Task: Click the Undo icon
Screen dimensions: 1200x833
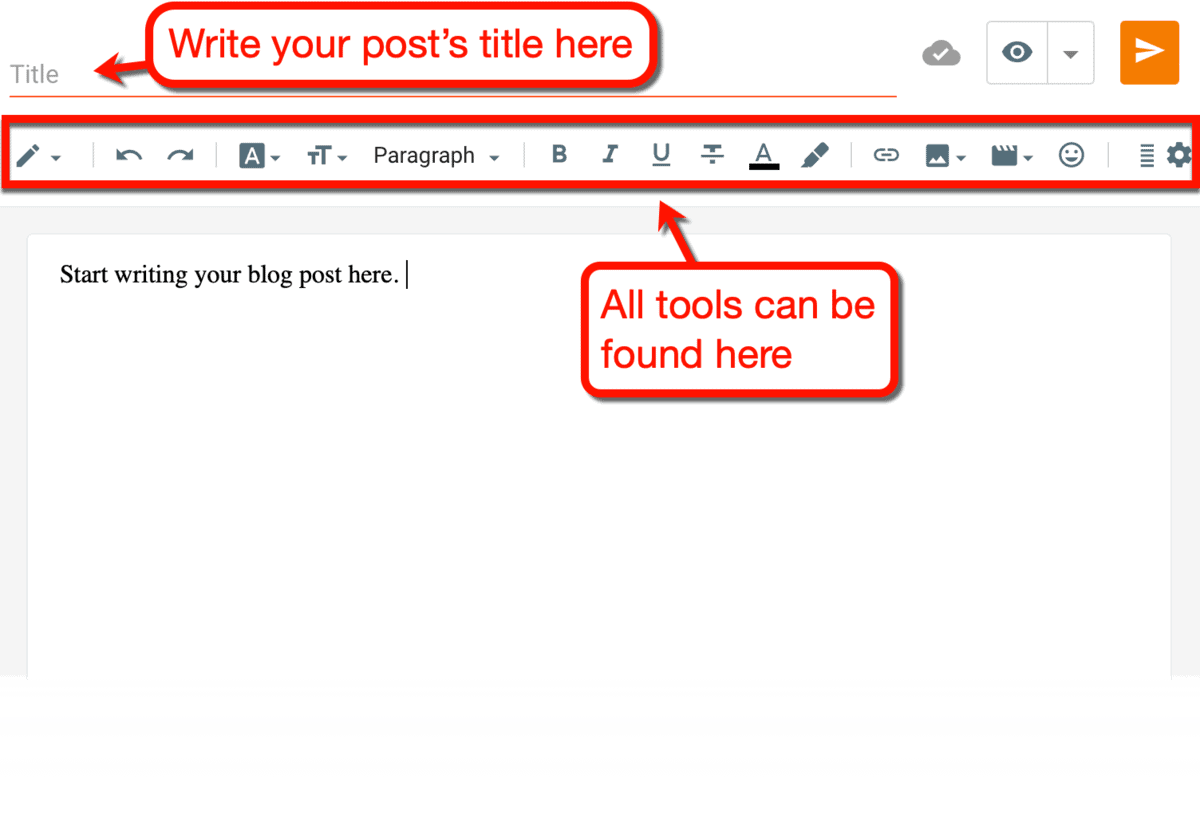Action: [128, 155]
